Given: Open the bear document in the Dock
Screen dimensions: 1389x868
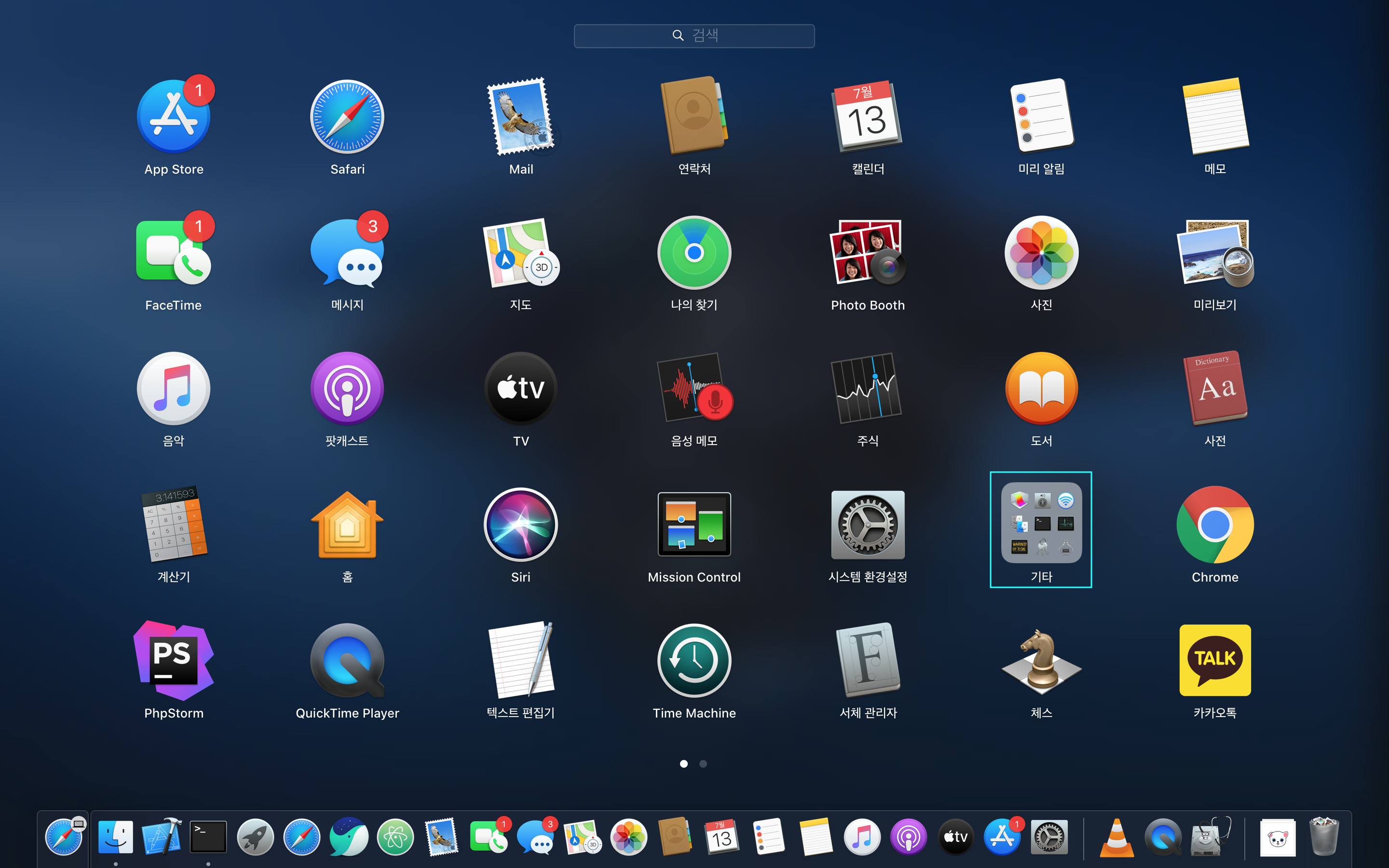Looking at the screenshot, I should click(1278, 838).
